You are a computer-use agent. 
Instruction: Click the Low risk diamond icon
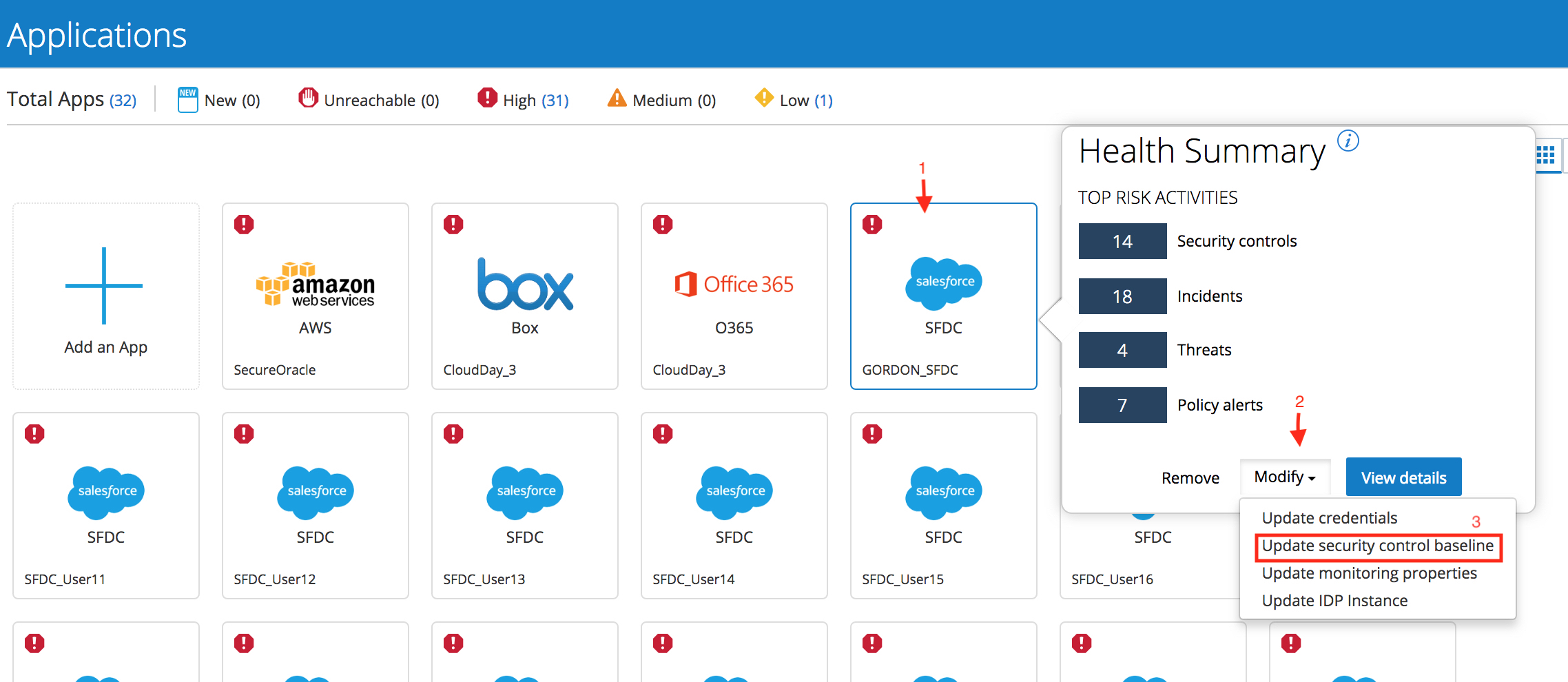click(764, 98)
